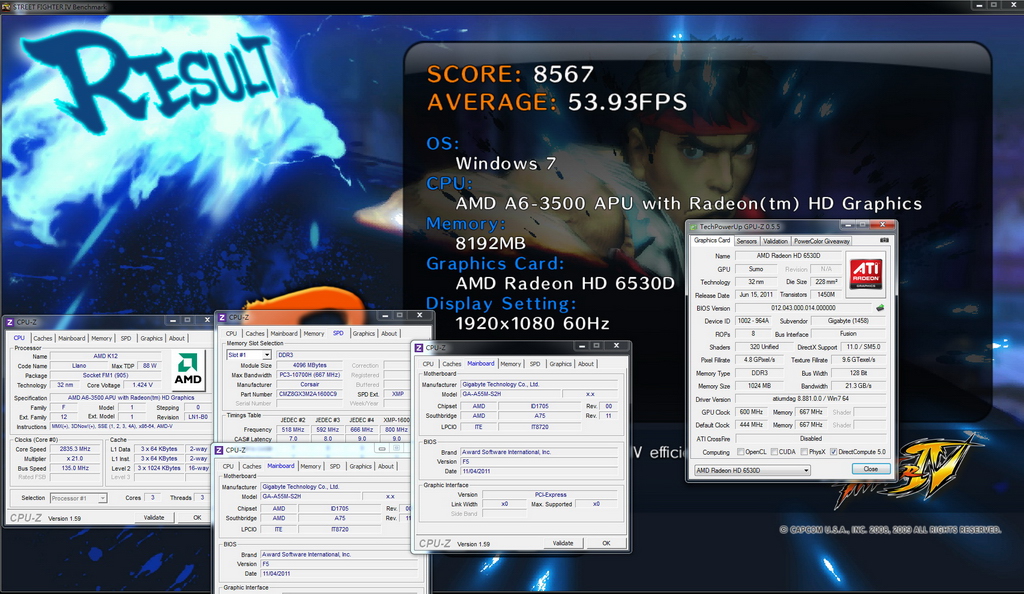This screenshot has height=594, width=1024.
Task: Click the ATI Radeon logo in GPU-Z
Action: (x=865, y=274)
